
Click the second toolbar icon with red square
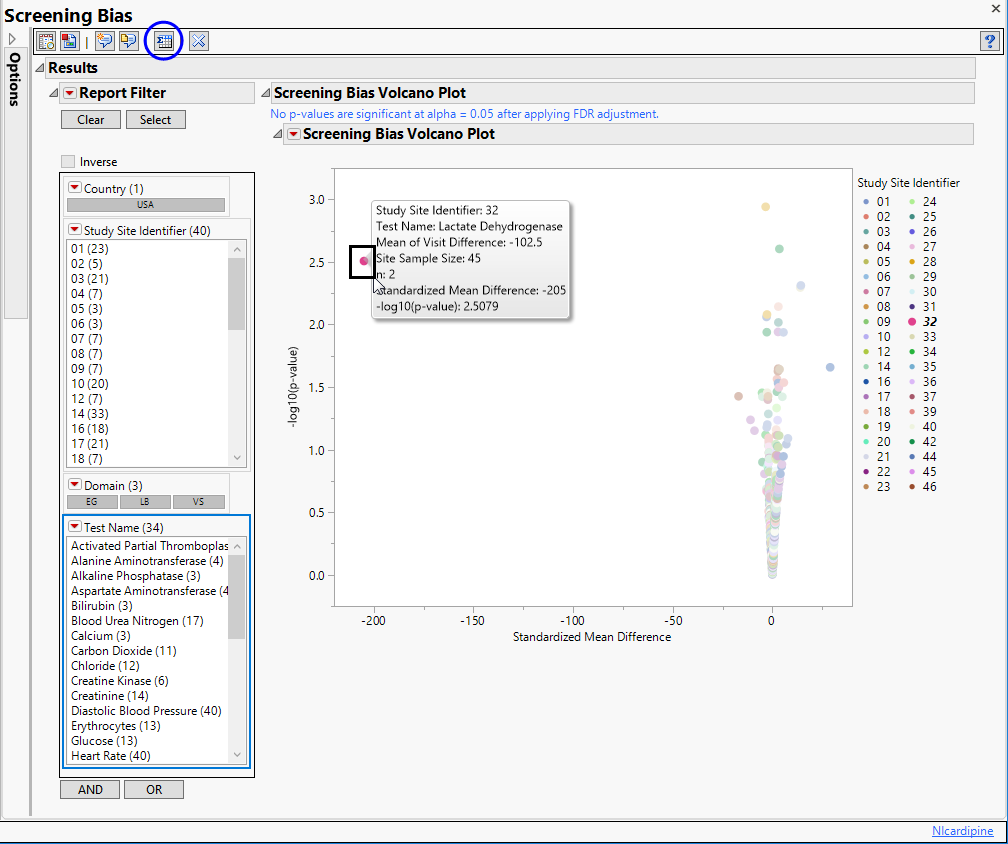(69, 41)
